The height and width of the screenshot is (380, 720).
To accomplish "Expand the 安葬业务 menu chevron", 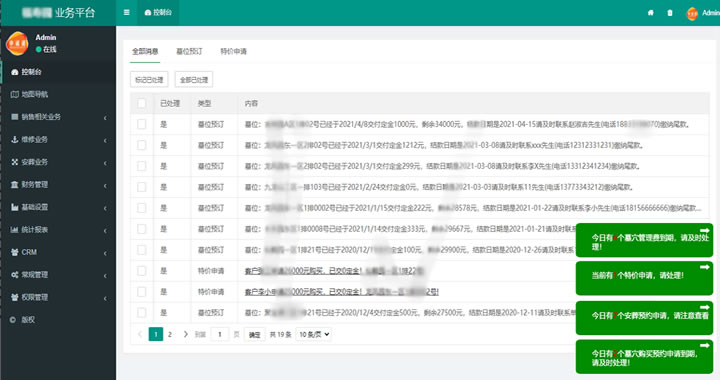I will tap(105, 163).
